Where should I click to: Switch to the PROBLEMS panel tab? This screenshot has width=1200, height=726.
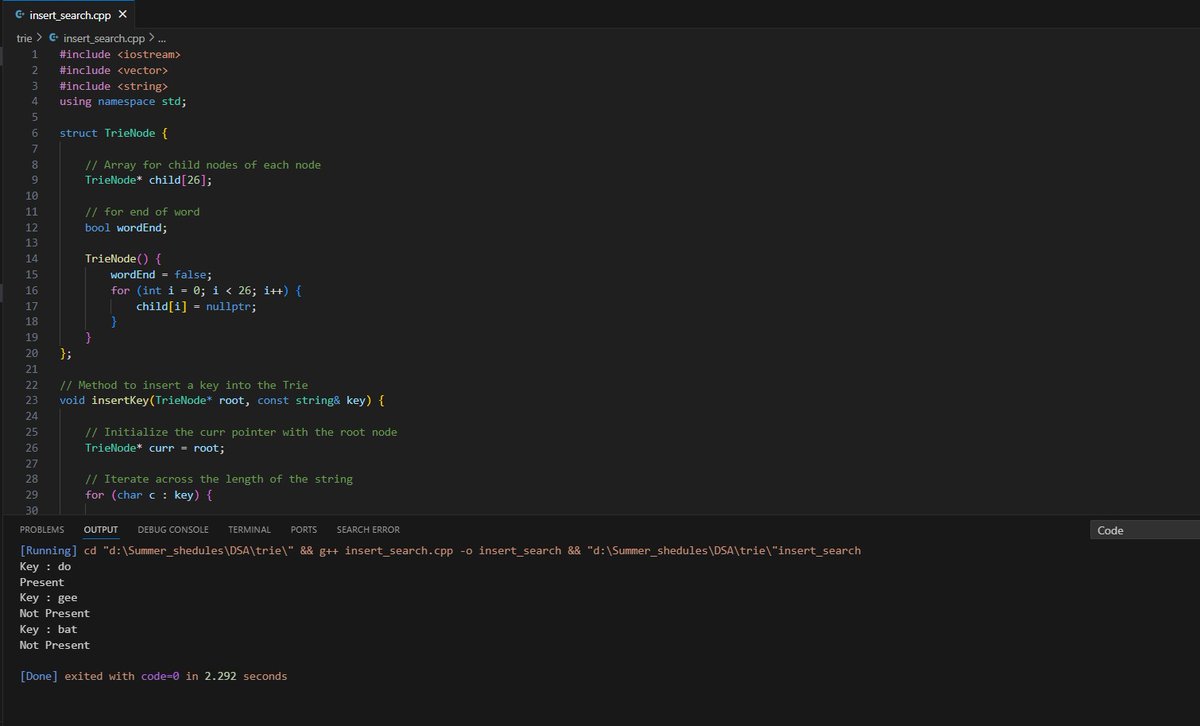coord(42,530)
